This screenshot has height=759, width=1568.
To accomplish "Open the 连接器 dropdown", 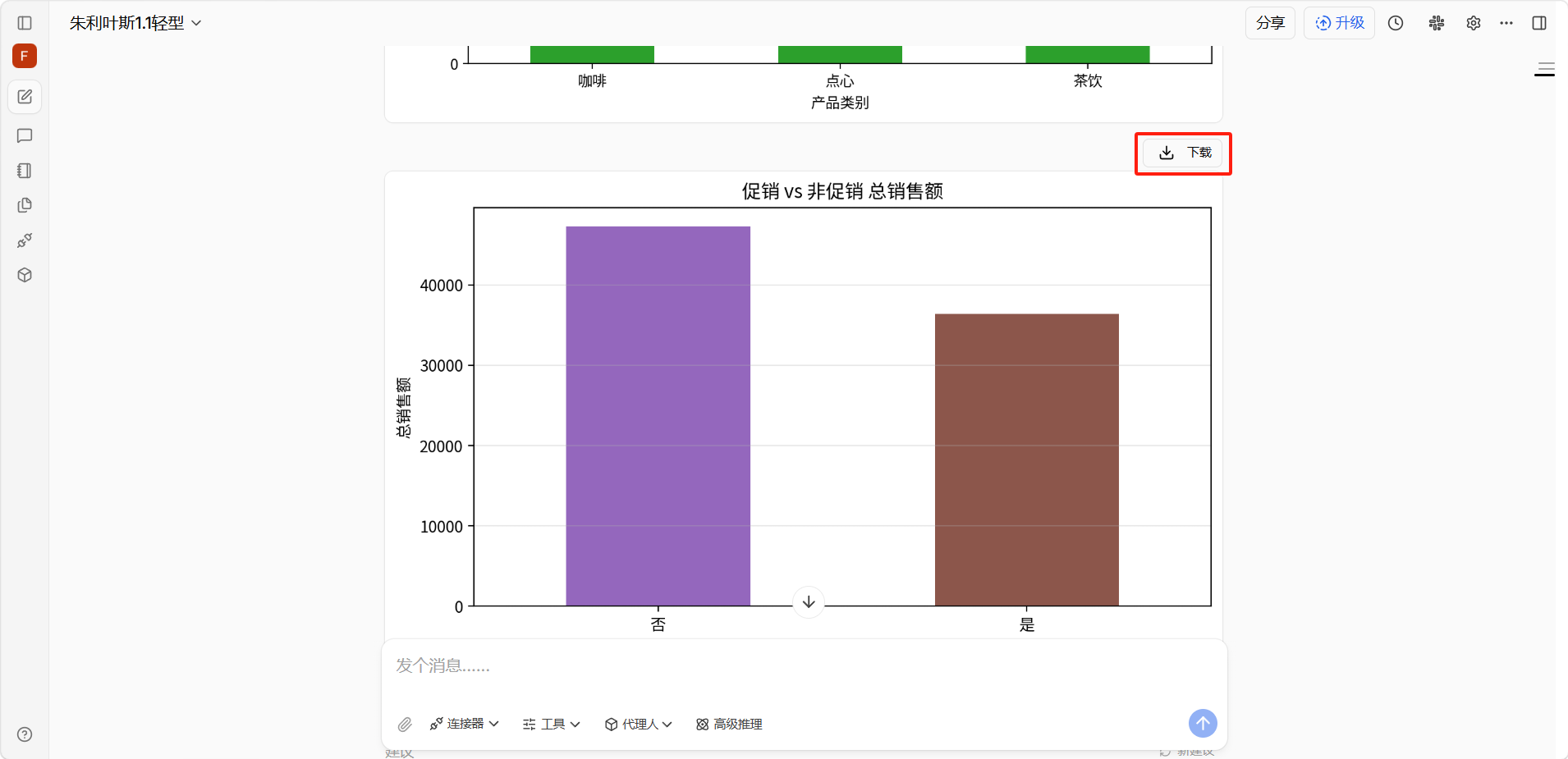I will point(465,724).
